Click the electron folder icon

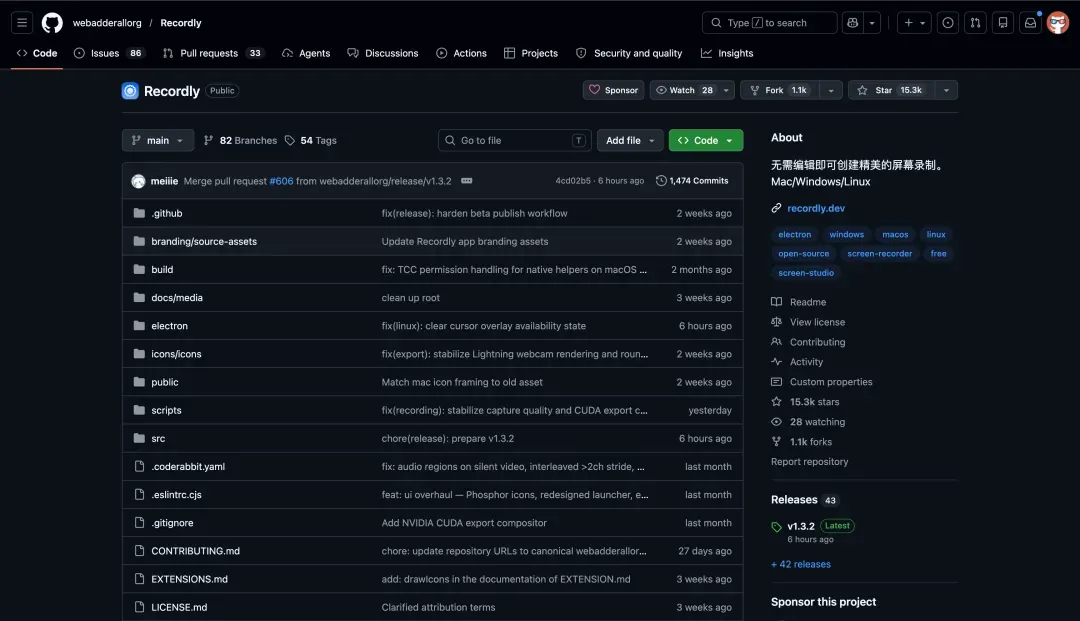click(x=139, y=326)
